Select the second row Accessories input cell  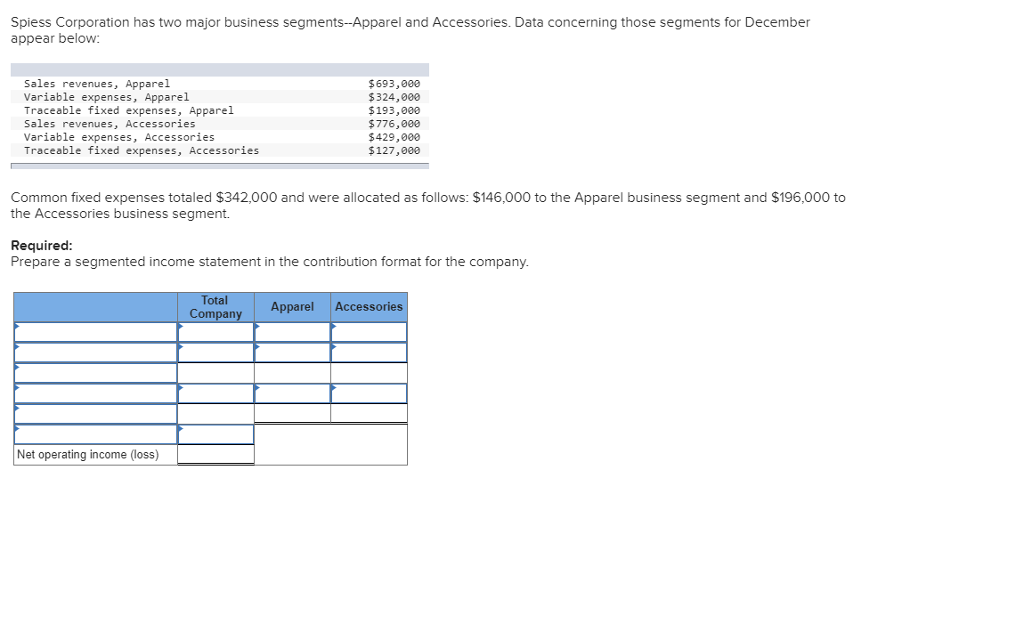tap(369, 353)
